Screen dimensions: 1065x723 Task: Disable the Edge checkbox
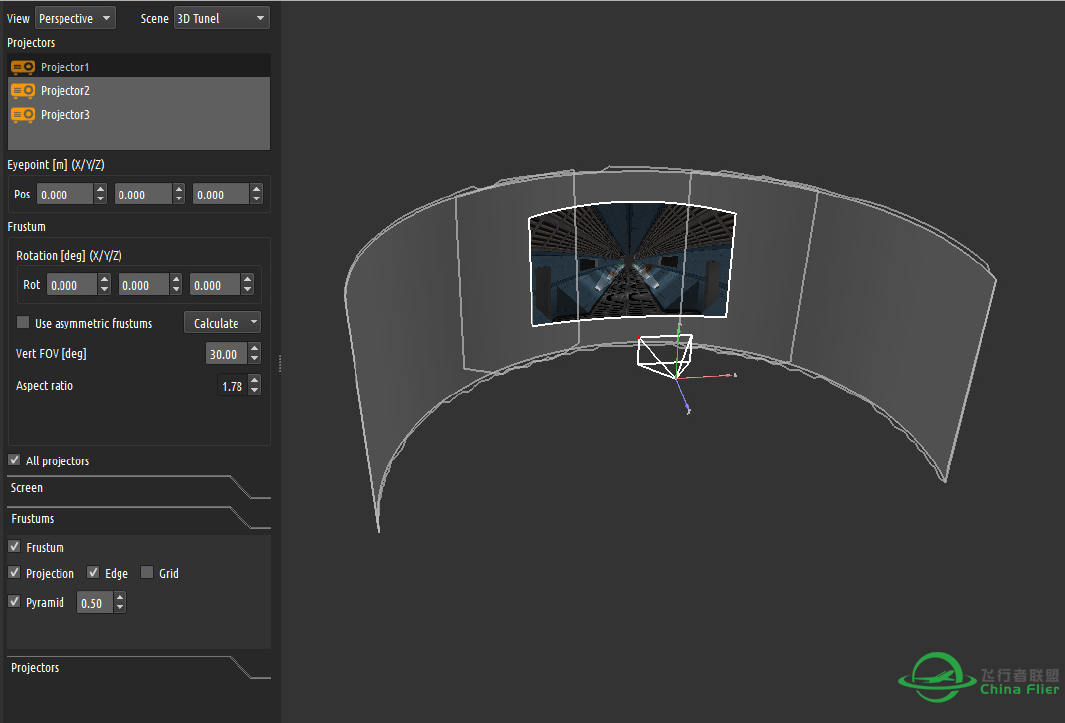point(93,572)
